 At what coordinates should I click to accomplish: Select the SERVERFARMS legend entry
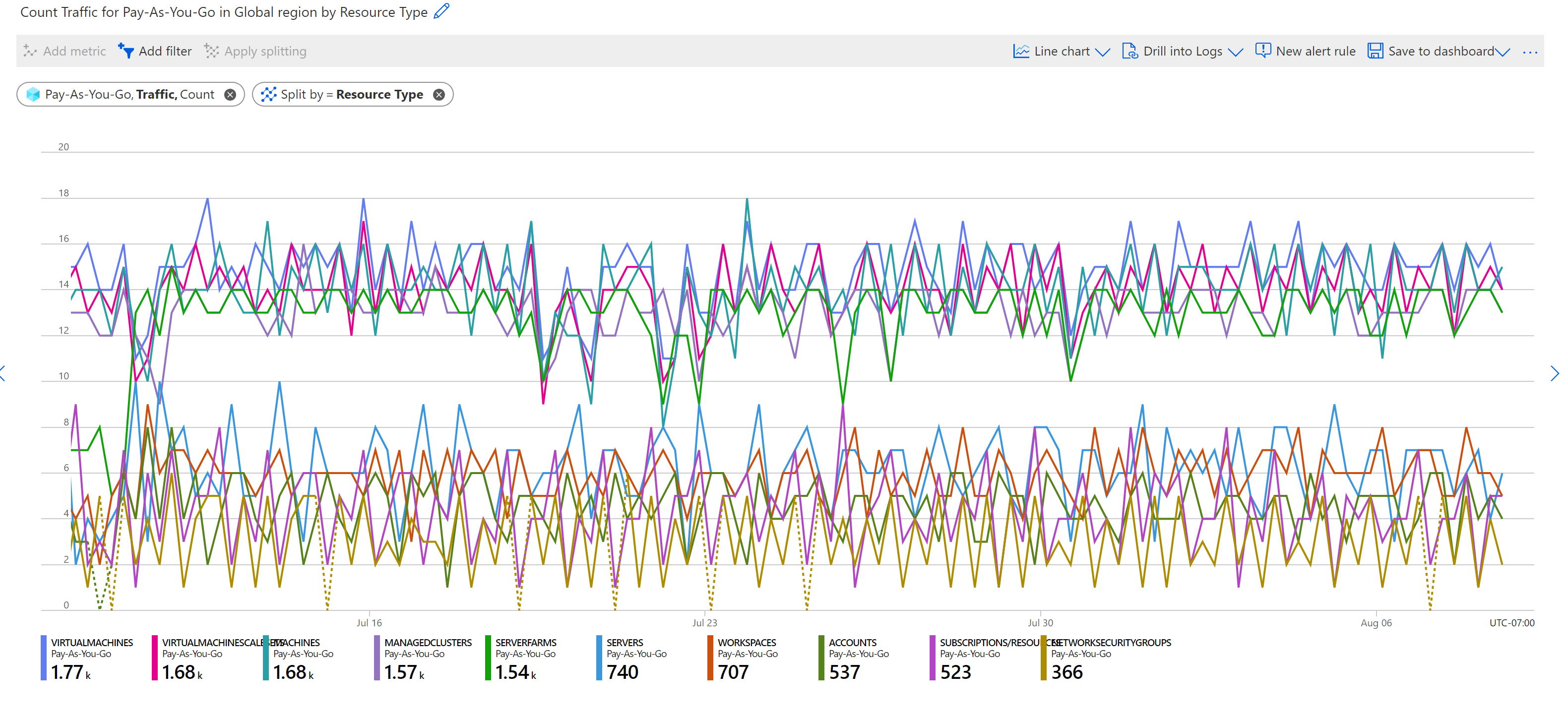pyautogui.click(x=522, y=657)
